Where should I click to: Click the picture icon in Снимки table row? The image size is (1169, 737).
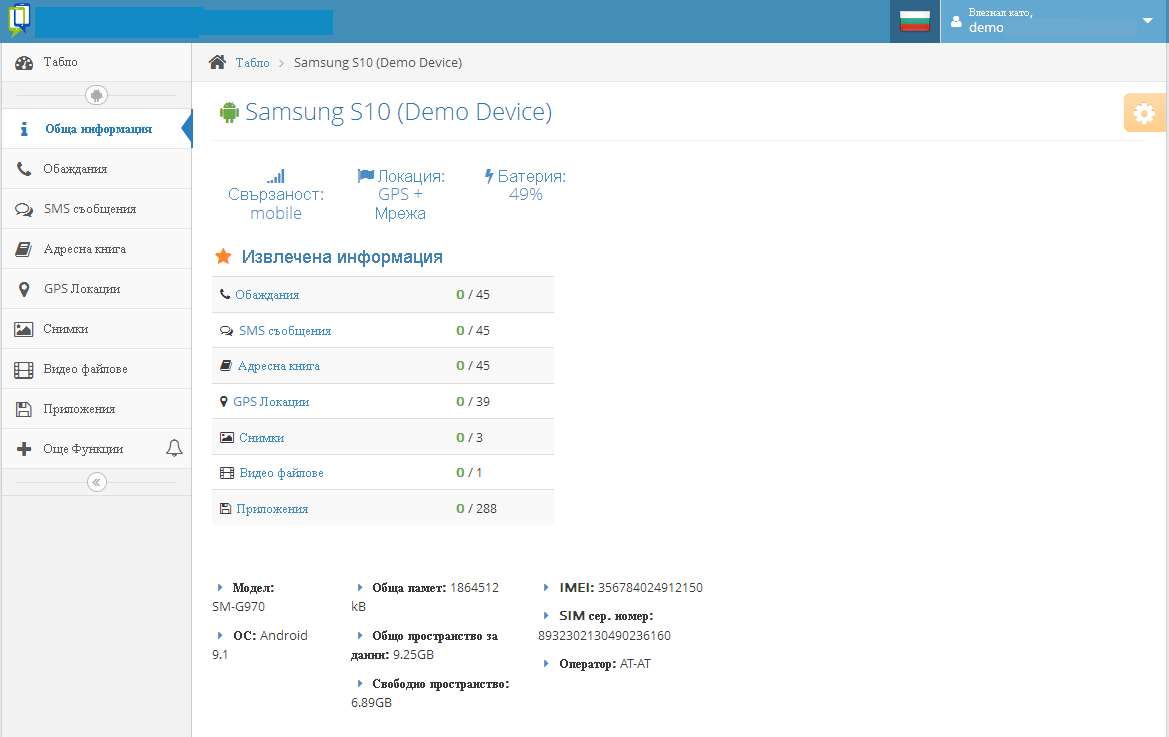227,437
